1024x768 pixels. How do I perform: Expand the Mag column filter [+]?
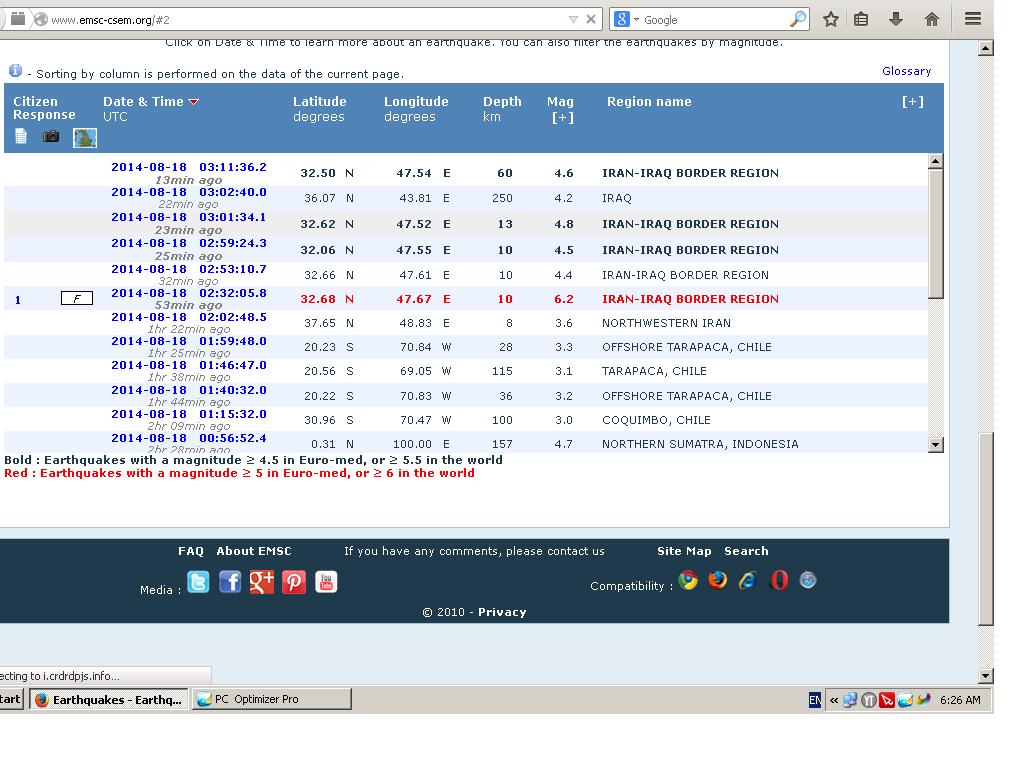click(x=562, y=117)
